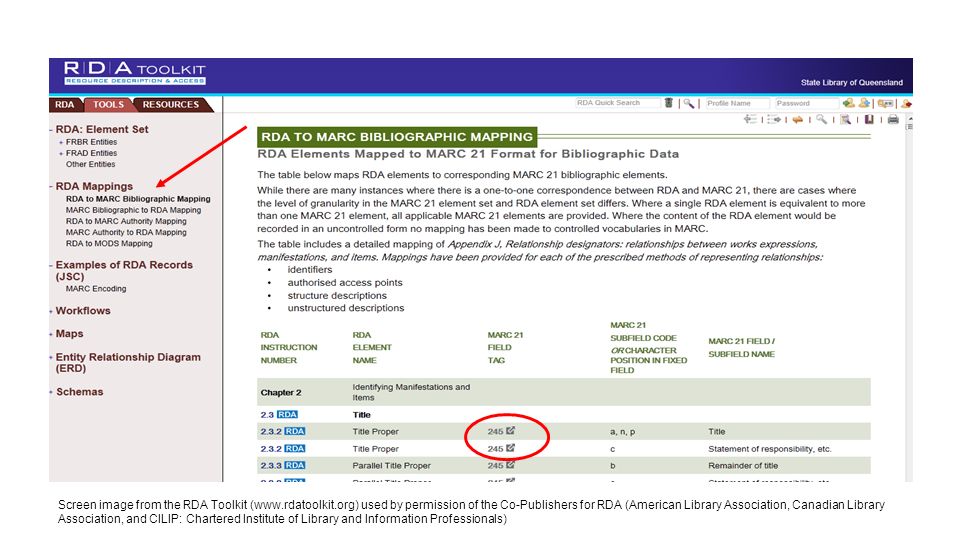
Task: Open MARC link icon beside 245 for Parallel Title Proper
Action: coord(511,465)
